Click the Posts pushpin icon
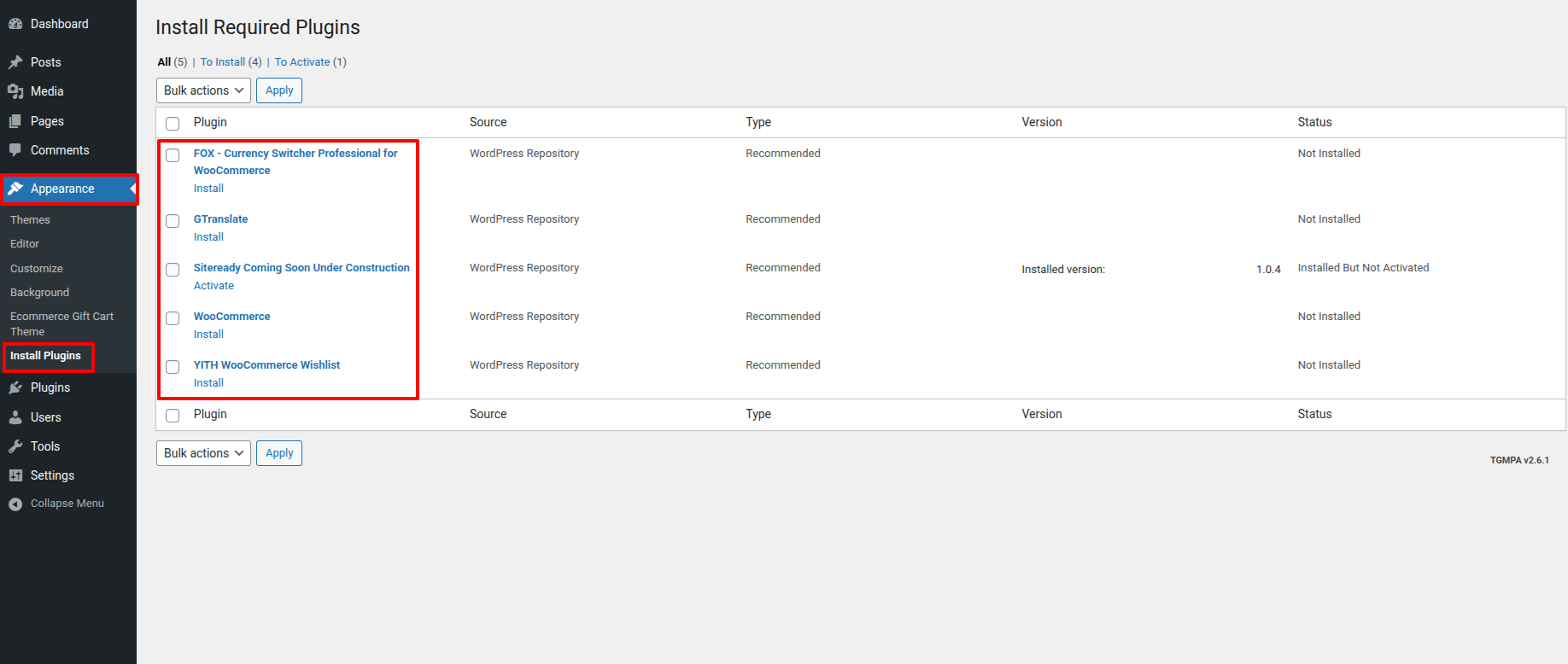 tap(15, 62)
